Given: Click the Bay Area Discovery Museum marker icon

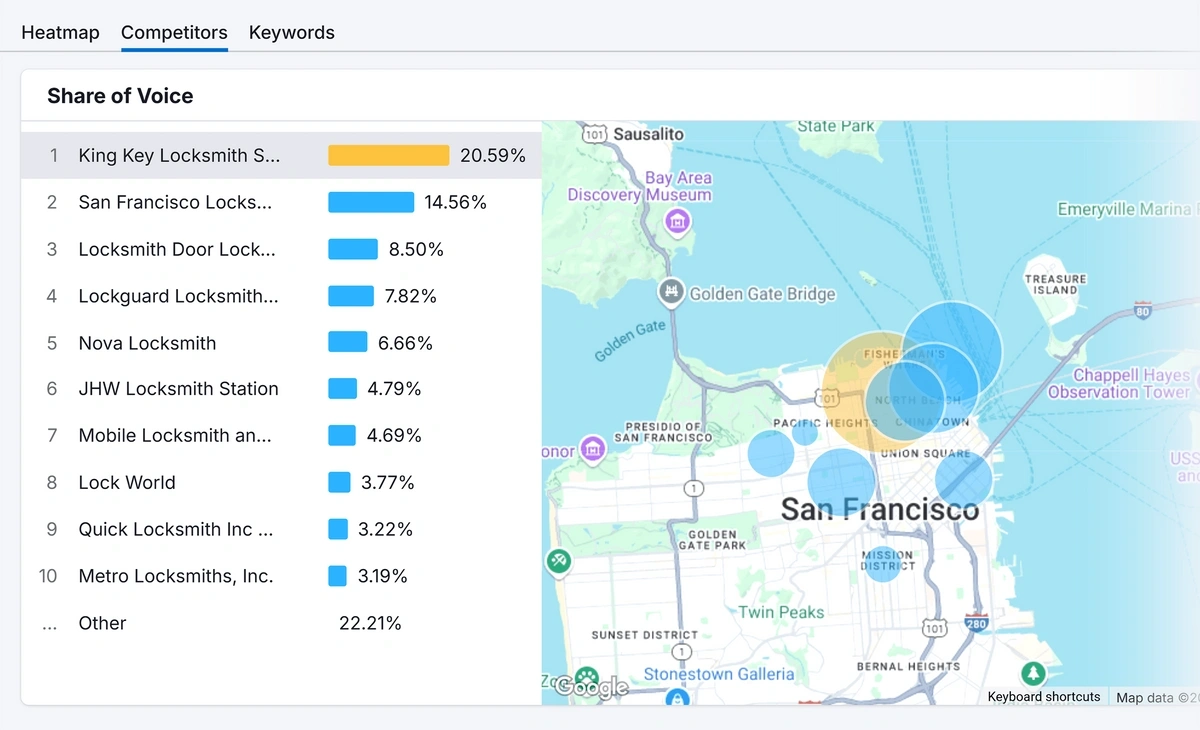Looking at the screenshot, I should click(678, 220).
